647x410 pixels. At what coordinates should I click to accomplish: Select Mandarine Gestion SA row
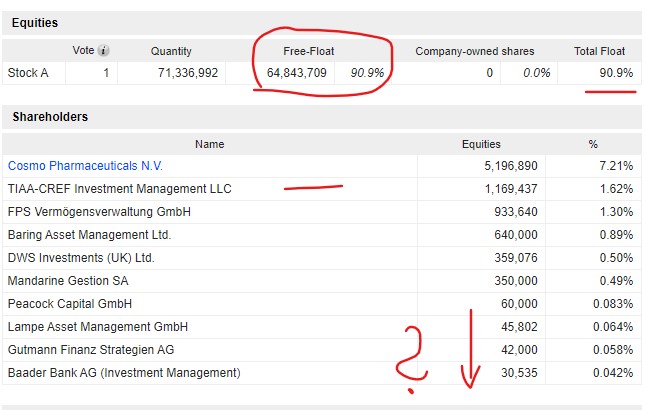pos(322,281)
